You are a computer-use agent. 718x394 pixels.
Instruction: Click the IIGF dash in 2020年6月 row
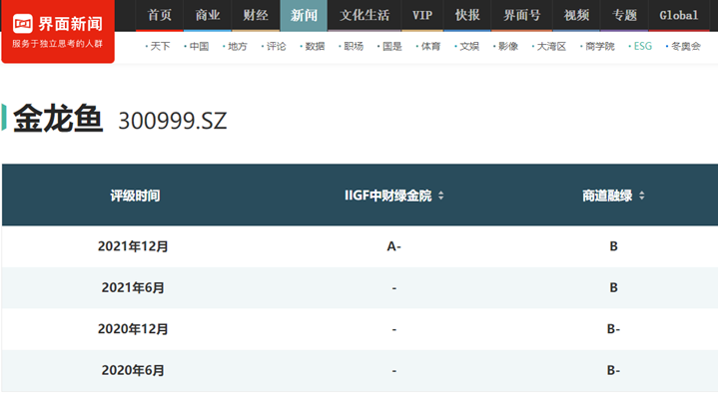(394, 371)
